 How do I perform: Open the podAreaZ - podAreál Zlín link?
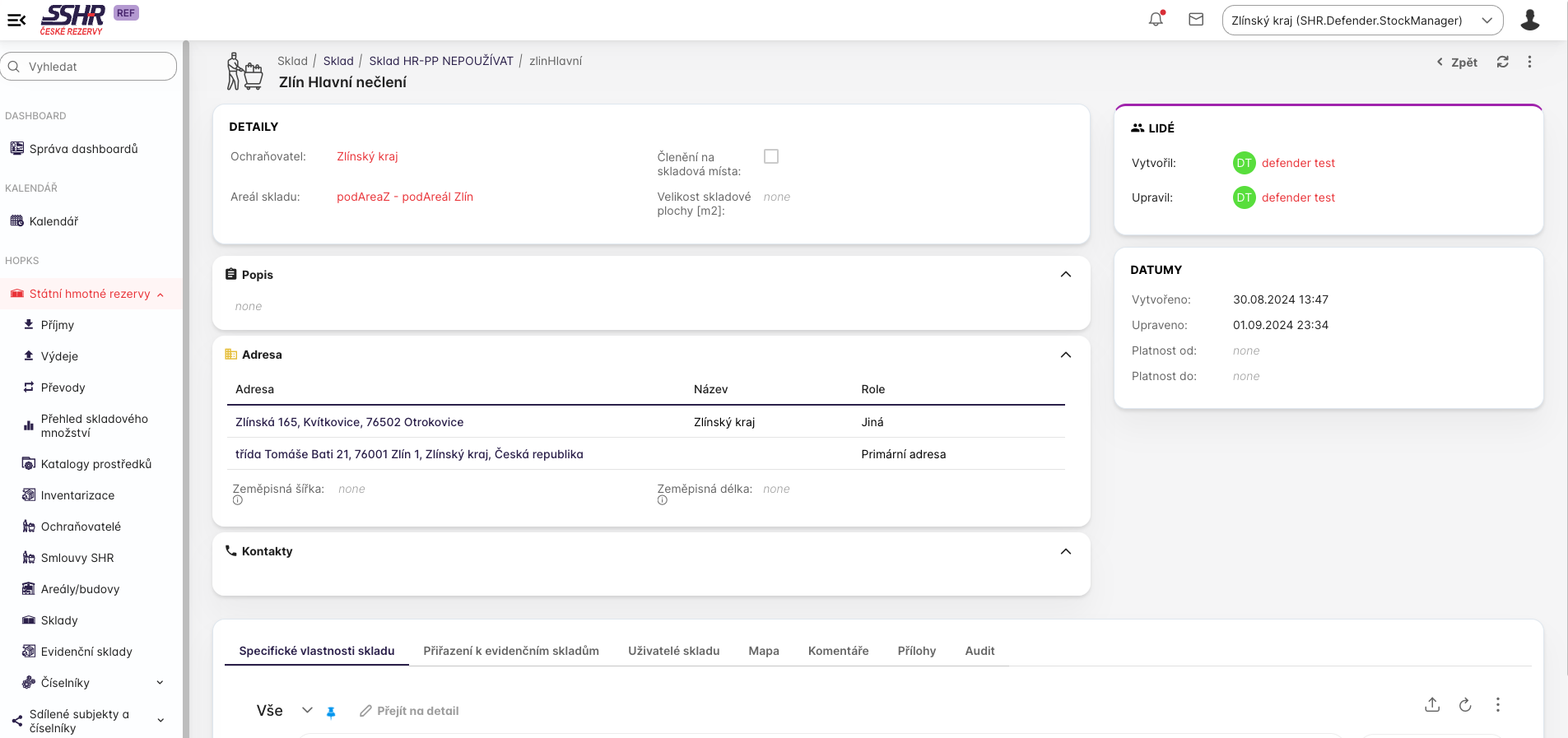pos(405,197)
